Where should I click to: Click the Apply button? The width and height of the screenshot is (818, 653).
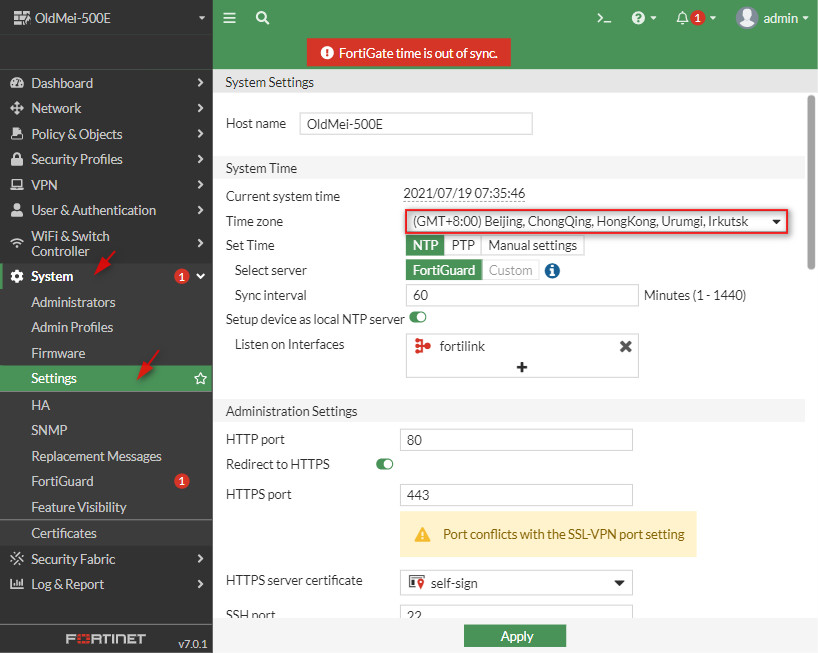pos(515,636)
